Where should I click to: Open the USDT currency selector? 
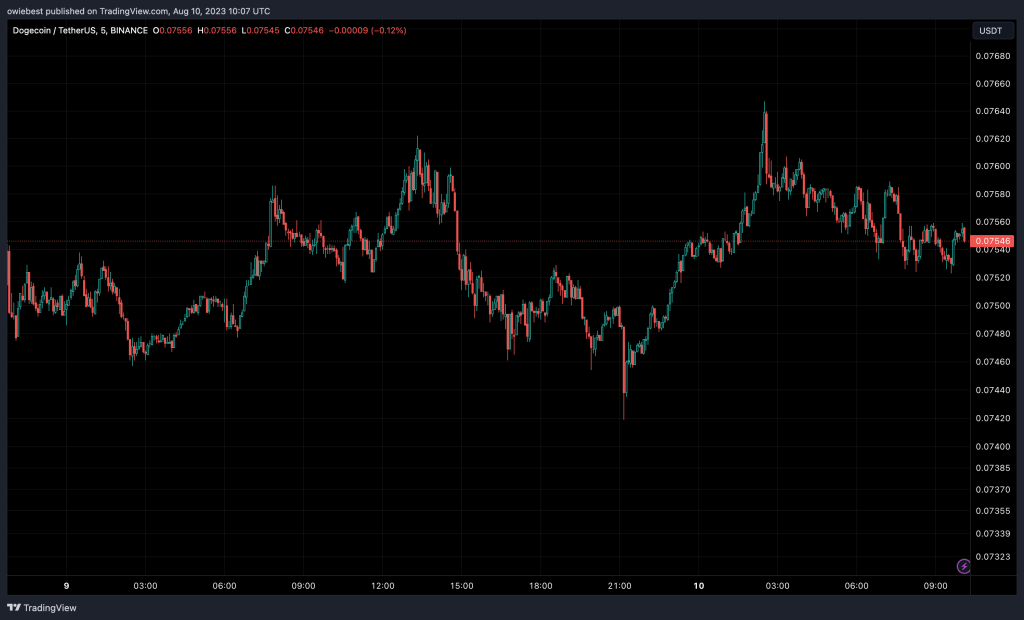pyautogui.click(x=990, y=31)
